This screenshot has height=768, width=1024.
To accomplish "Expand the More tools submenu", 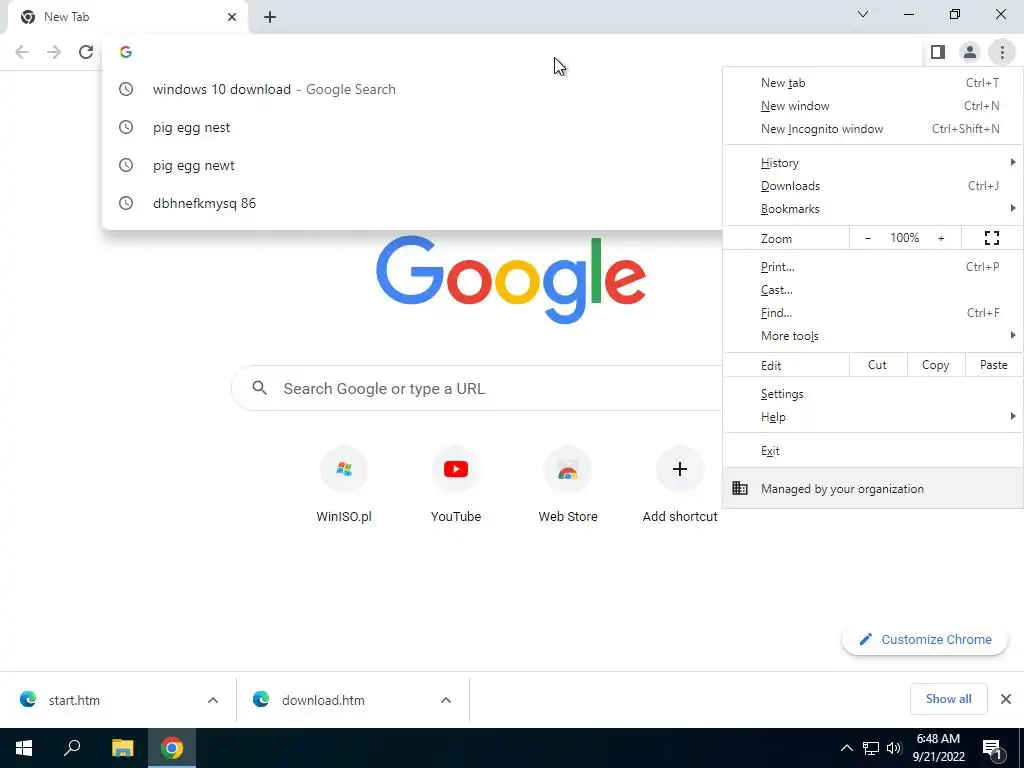I will 873,336.
